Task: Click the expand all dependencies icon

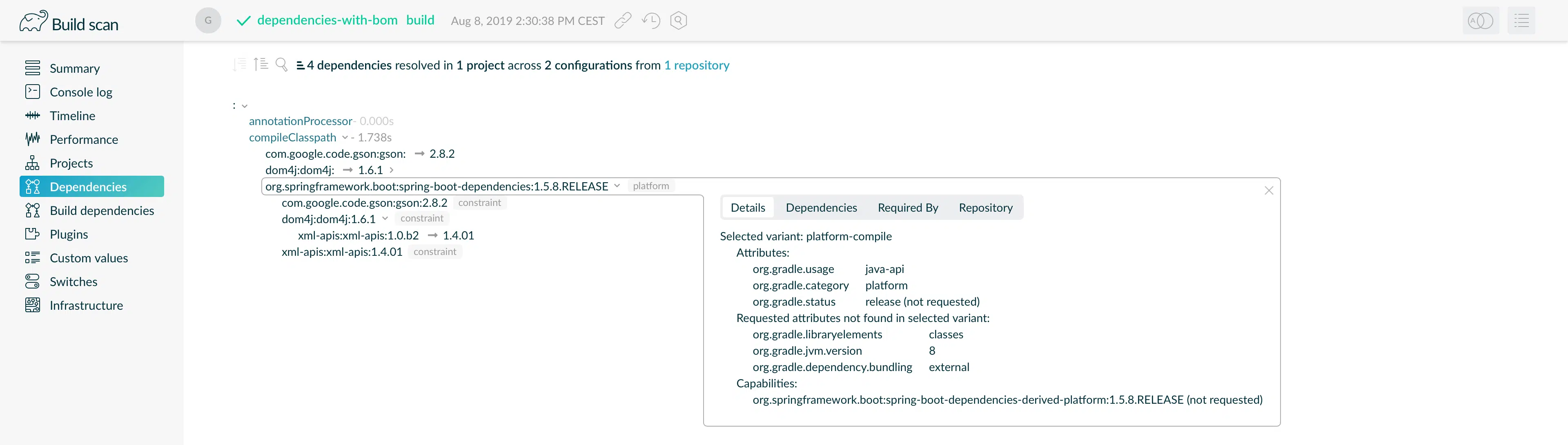Action: point(261,64)
